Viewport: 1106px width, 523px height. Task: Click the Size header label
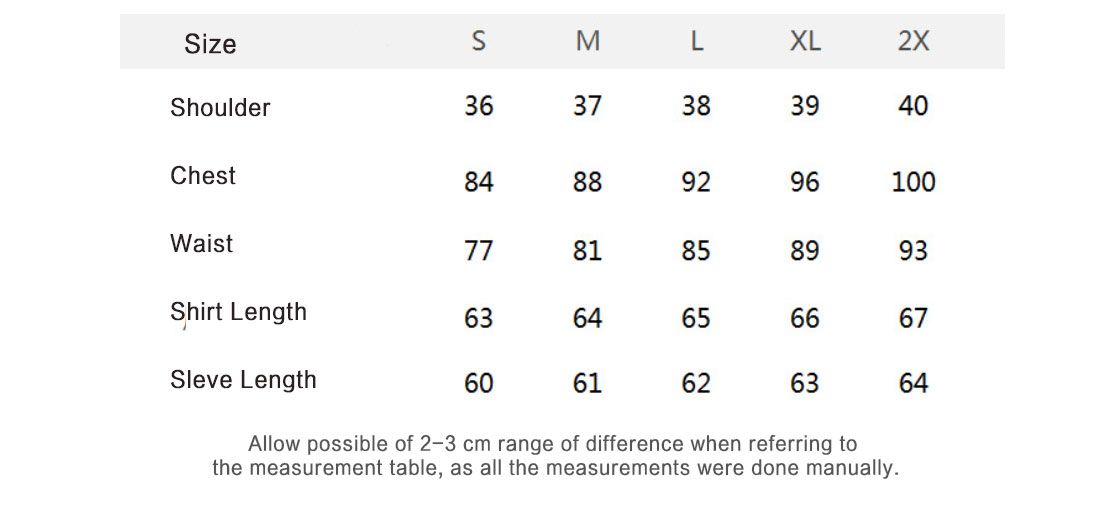click(210, 44)
